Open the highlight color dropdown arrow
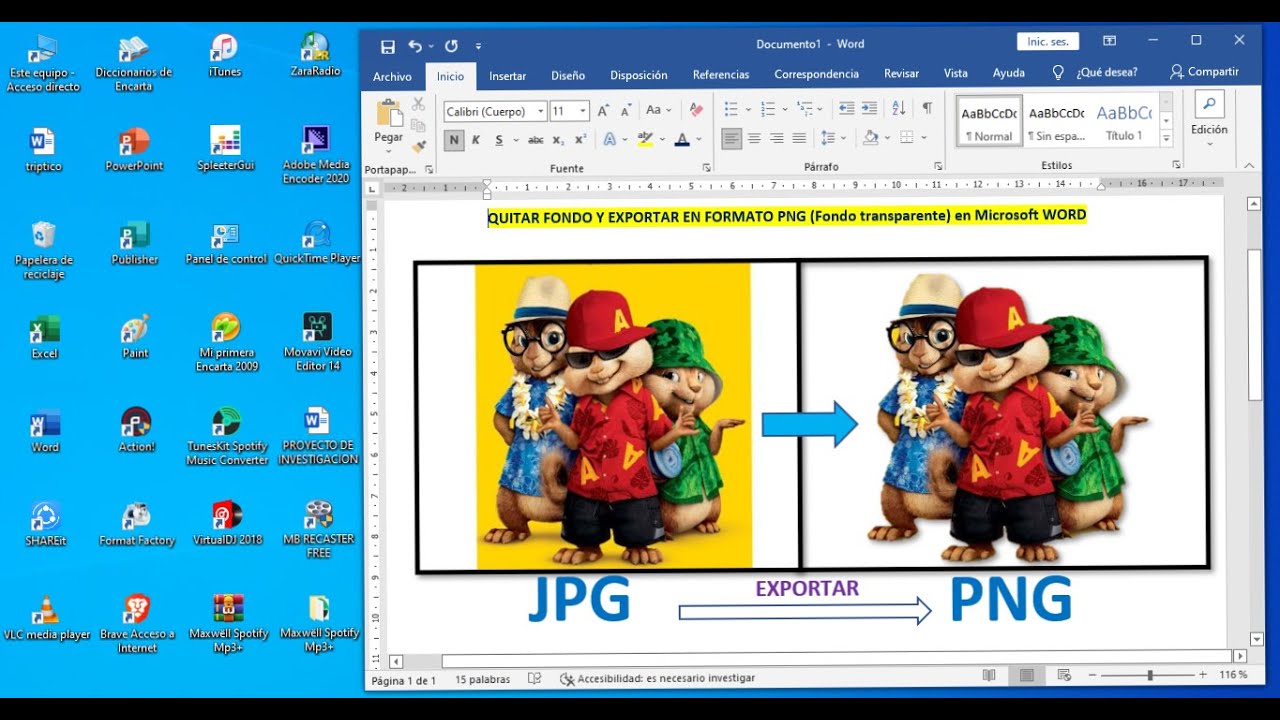The width and height of the screenshot is (1280, 720). click(x=662, y=140)
